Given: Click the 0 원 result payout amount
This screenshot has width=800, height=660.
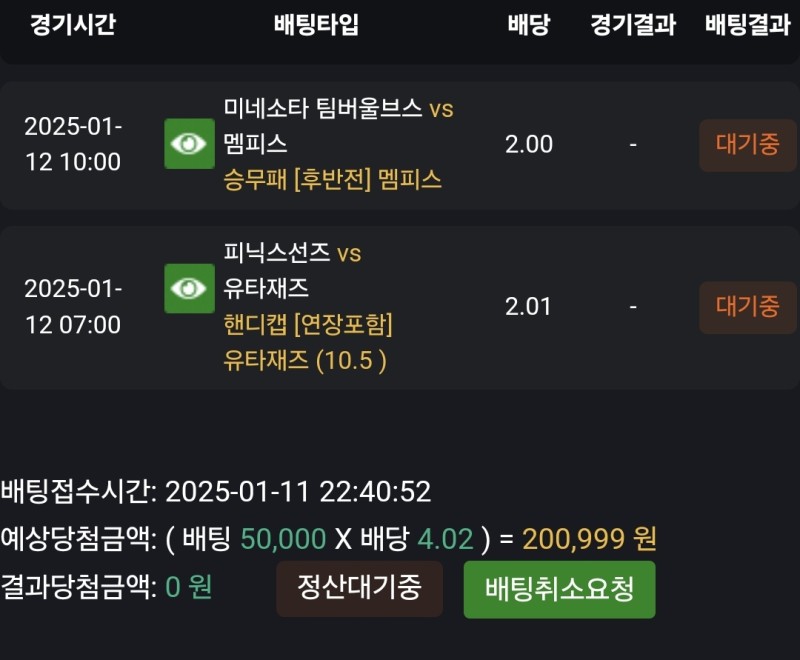Looking at the screenshot, I should pyautogui.click(x=189, y=587).
